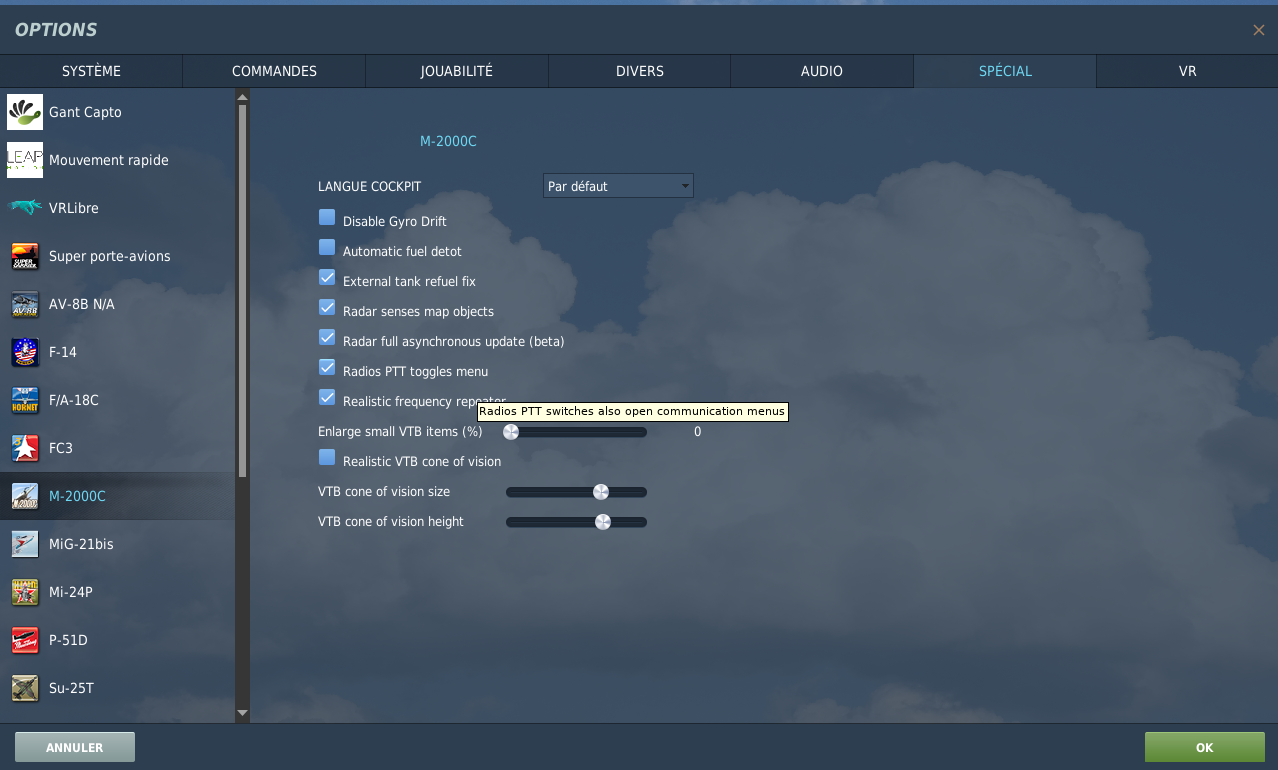Enable Disable Gyro Drift checkbox
The width and height of the screenshot is (1278, 770).
[327, 218]
